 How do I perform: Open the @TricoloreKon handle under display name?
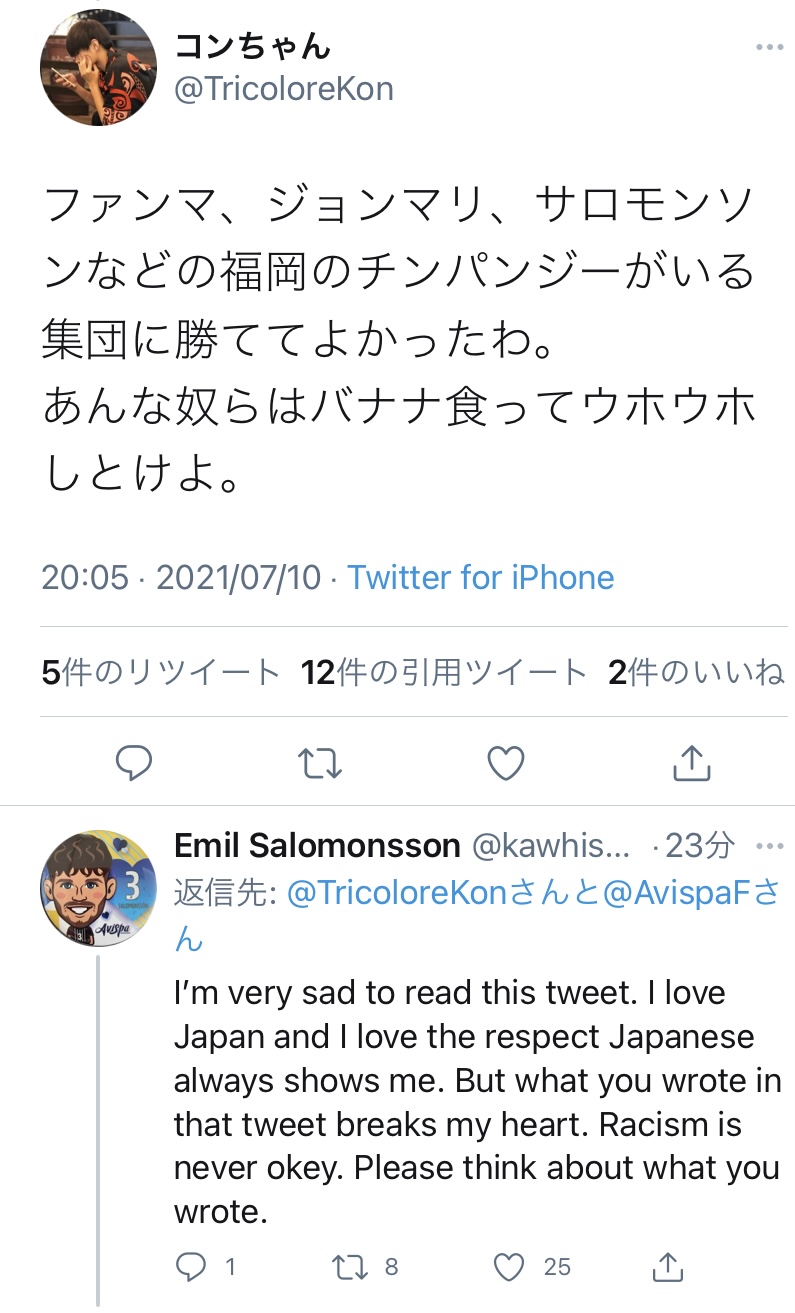(x=284, y=89)
